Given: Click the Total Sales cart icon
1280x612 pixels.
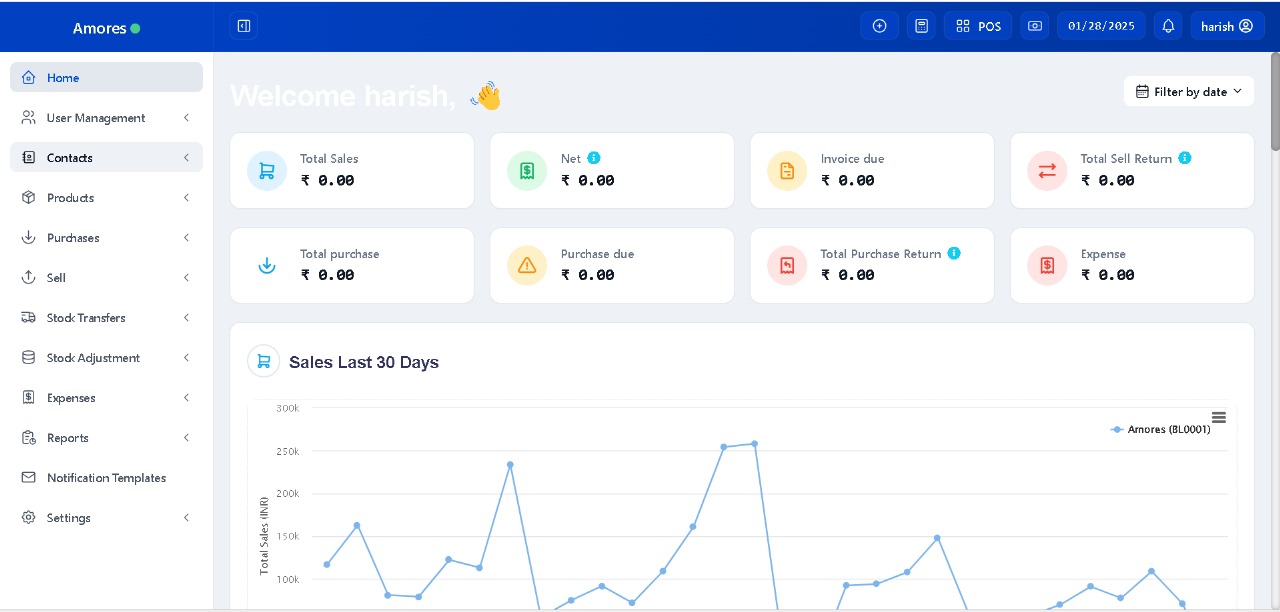Looking at the screenshot, I should tap(267, 171).
